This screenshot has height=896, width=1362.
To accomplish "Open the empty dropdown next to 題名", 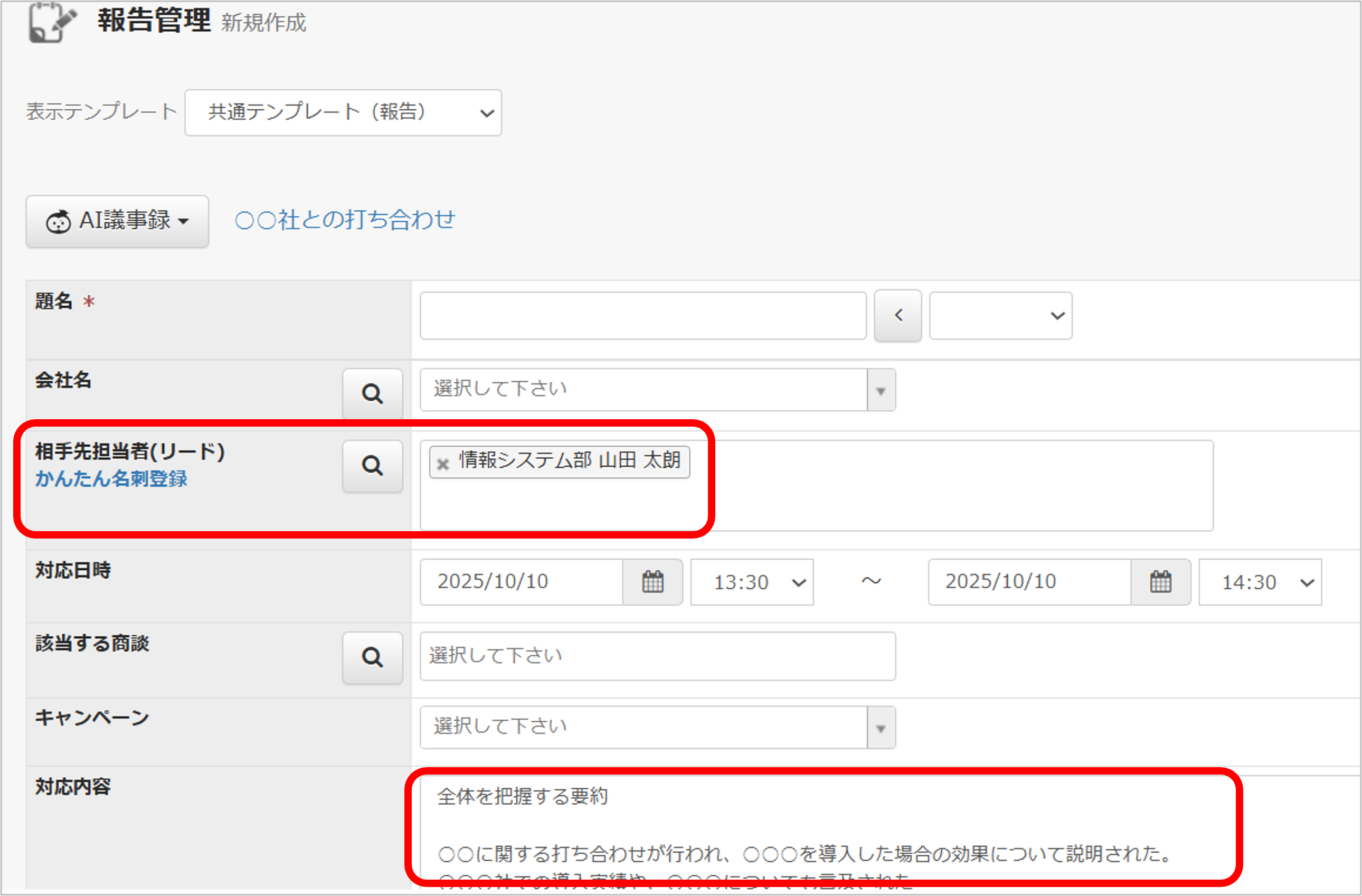I will [x=1000, y=315].
